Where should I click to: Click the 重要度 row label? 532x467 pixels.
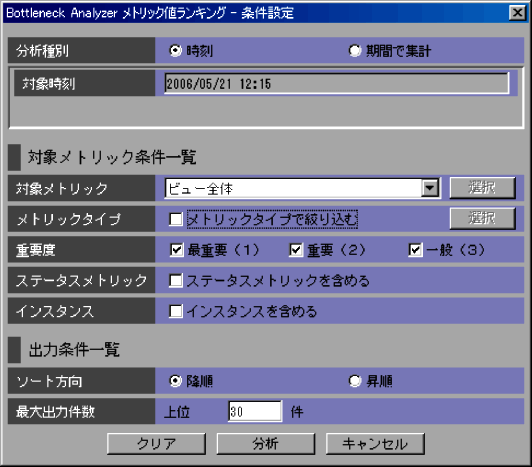click(x=36, y=250)
